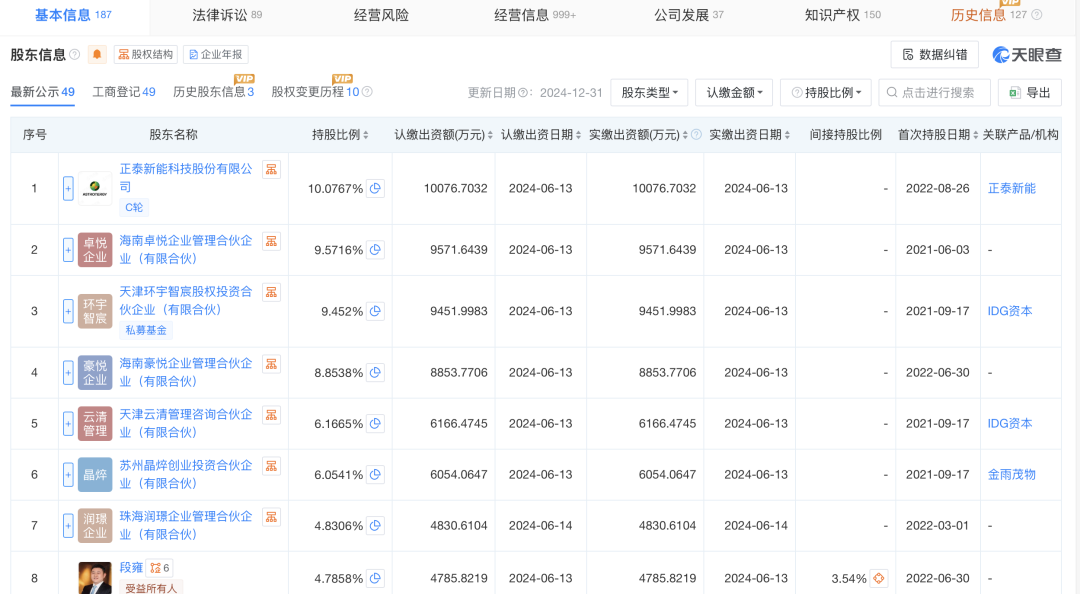Open the IDG资本 link
The image size is (1080, 594).
[x=1010, y=311]
